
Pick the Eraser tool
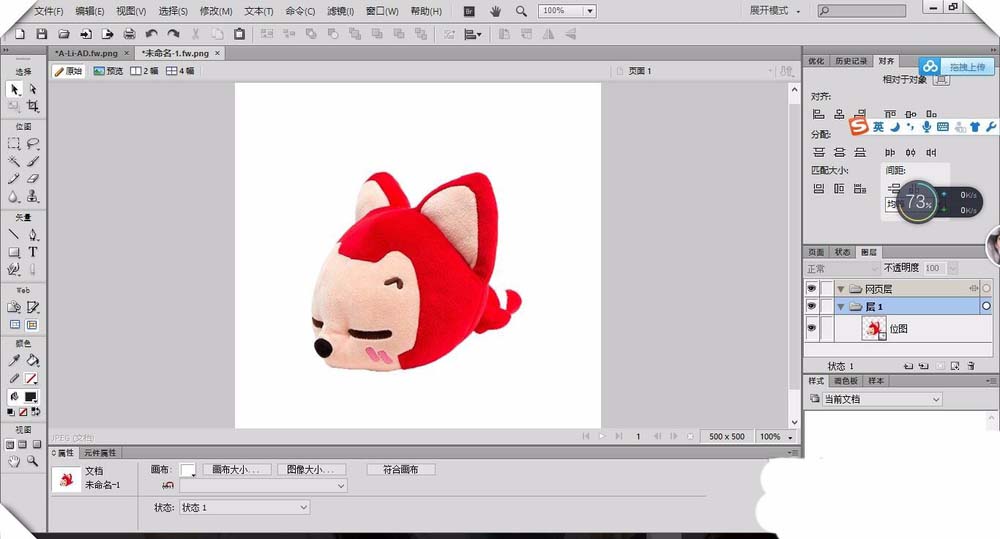pyautogui.click(x=32, y=179)
